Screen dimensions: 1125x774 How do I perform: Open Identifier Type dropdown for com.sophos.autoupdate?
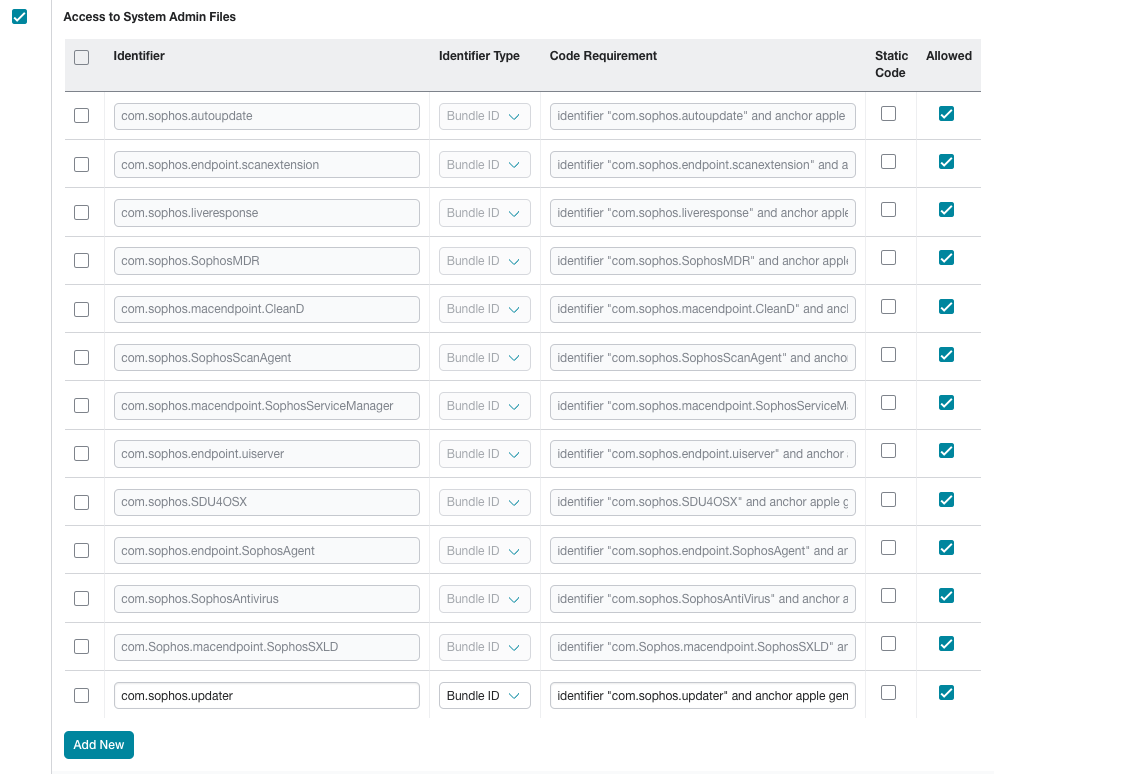pos(484,116)
